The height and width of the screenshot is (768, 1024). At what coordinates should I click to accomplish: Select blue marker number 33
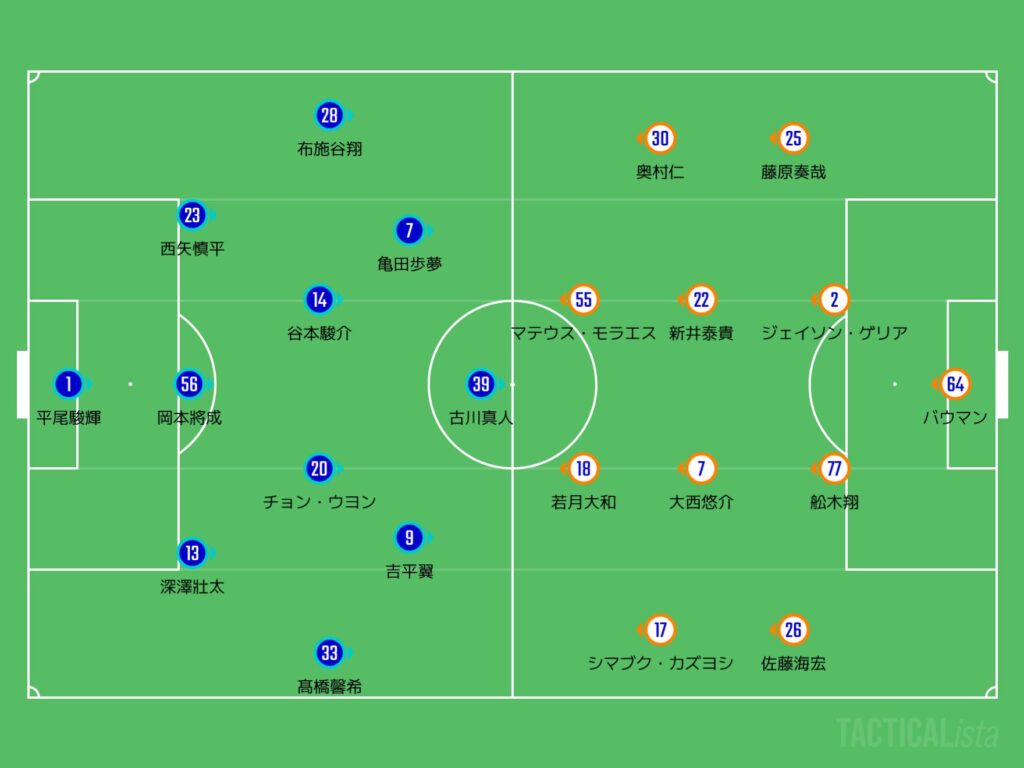(x=329, y=653)
